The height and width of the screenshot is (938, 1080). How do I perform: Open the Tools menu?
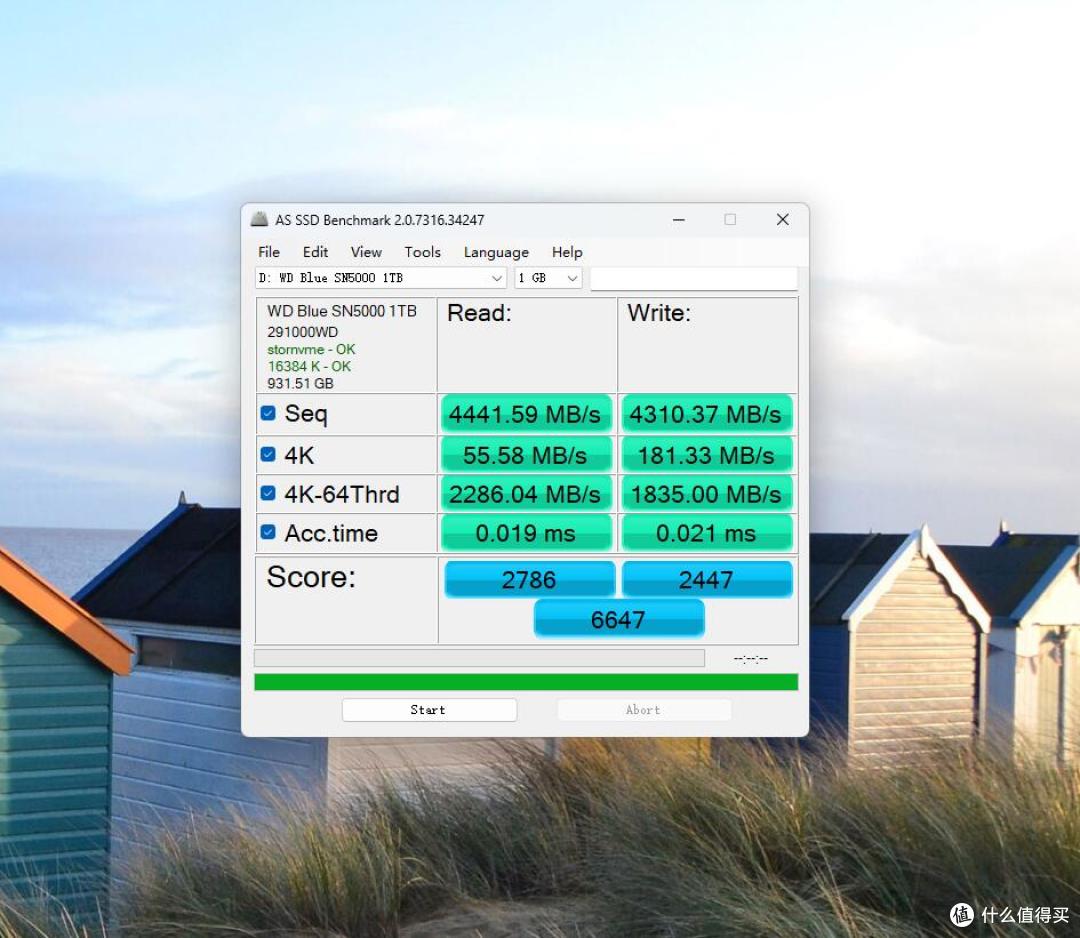422,252
